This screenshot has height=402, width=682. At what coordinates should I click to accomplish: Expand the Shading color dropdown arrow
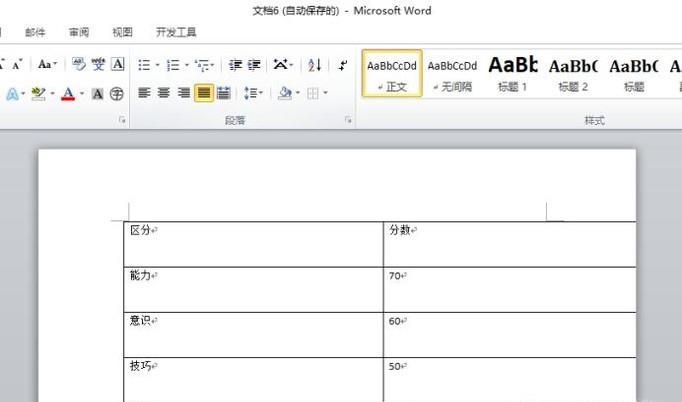pos(298,93)
